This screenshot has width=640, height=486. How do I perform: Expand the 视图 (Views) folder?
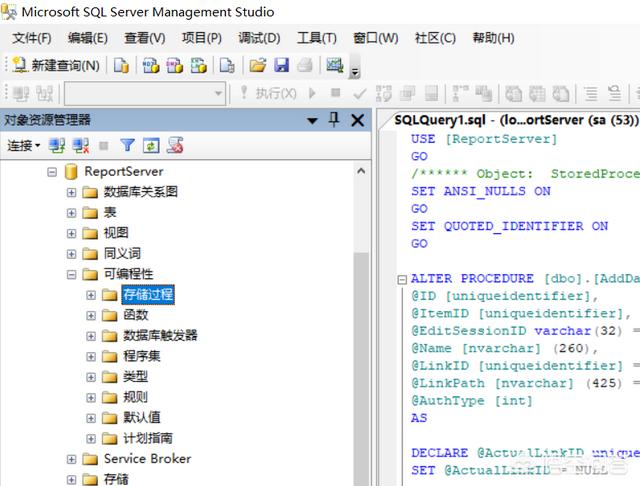(x=71, y=233)
